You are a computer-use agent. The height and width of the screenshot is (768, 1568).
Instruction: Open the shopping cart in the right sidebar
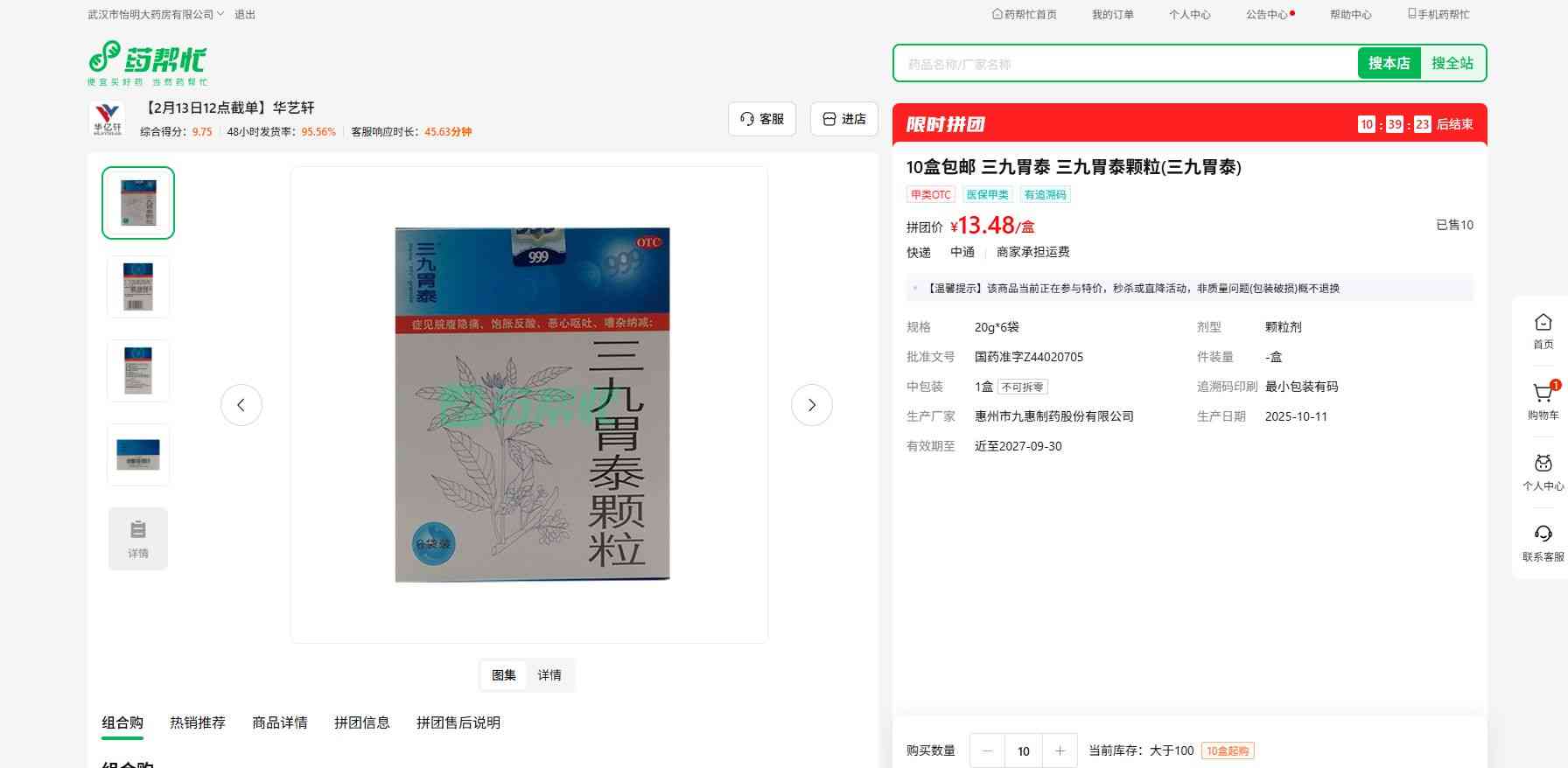click(x=1543, y=401)
